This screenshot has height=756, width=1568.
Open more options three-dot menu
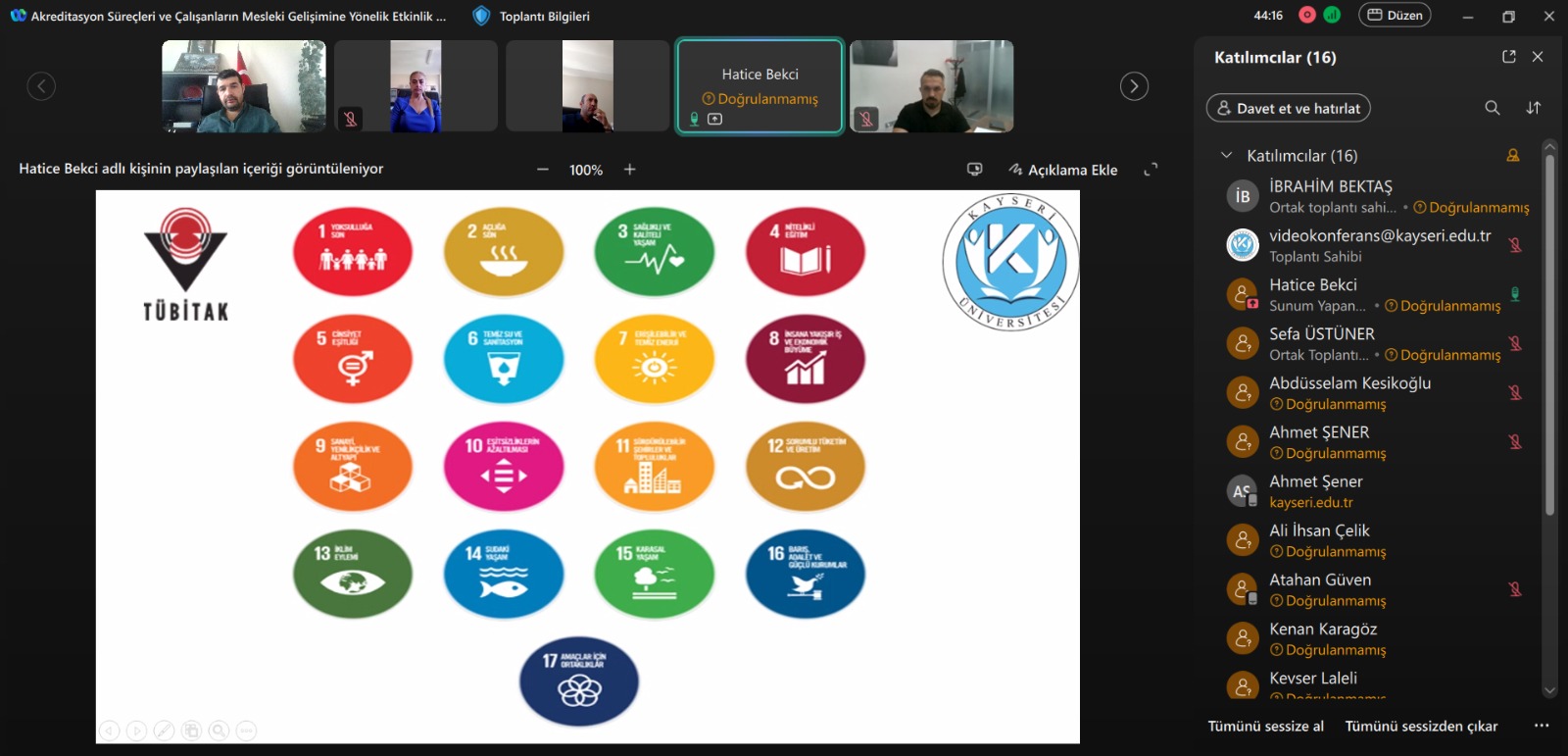click(1542, 726)
